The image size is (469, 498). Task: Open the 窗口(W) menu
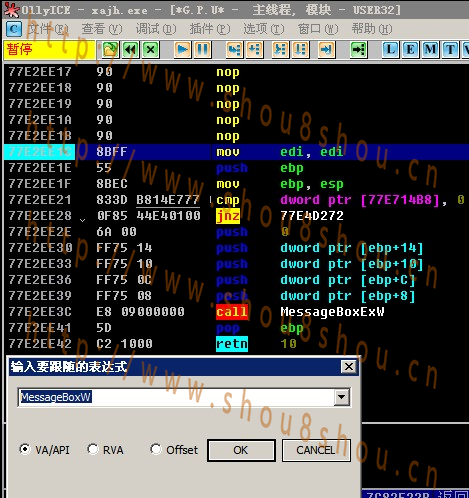click(x=318, y=29)
